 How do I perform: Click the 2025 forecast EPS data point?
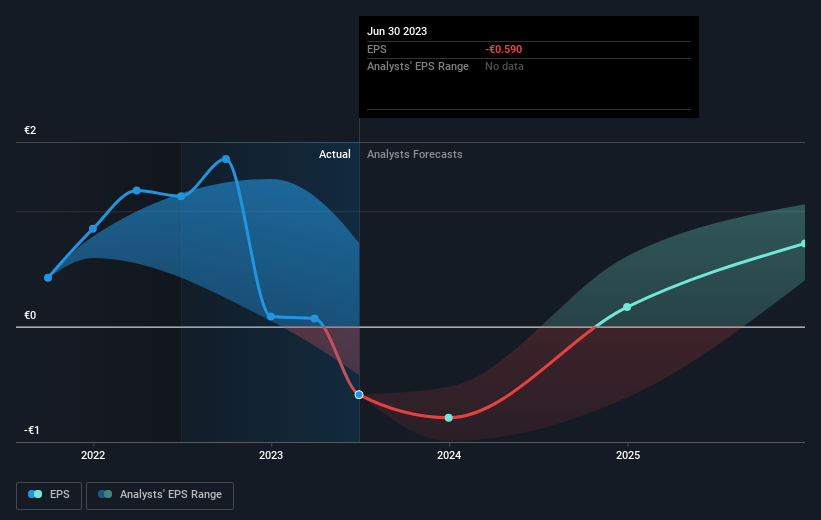[627, 307]
